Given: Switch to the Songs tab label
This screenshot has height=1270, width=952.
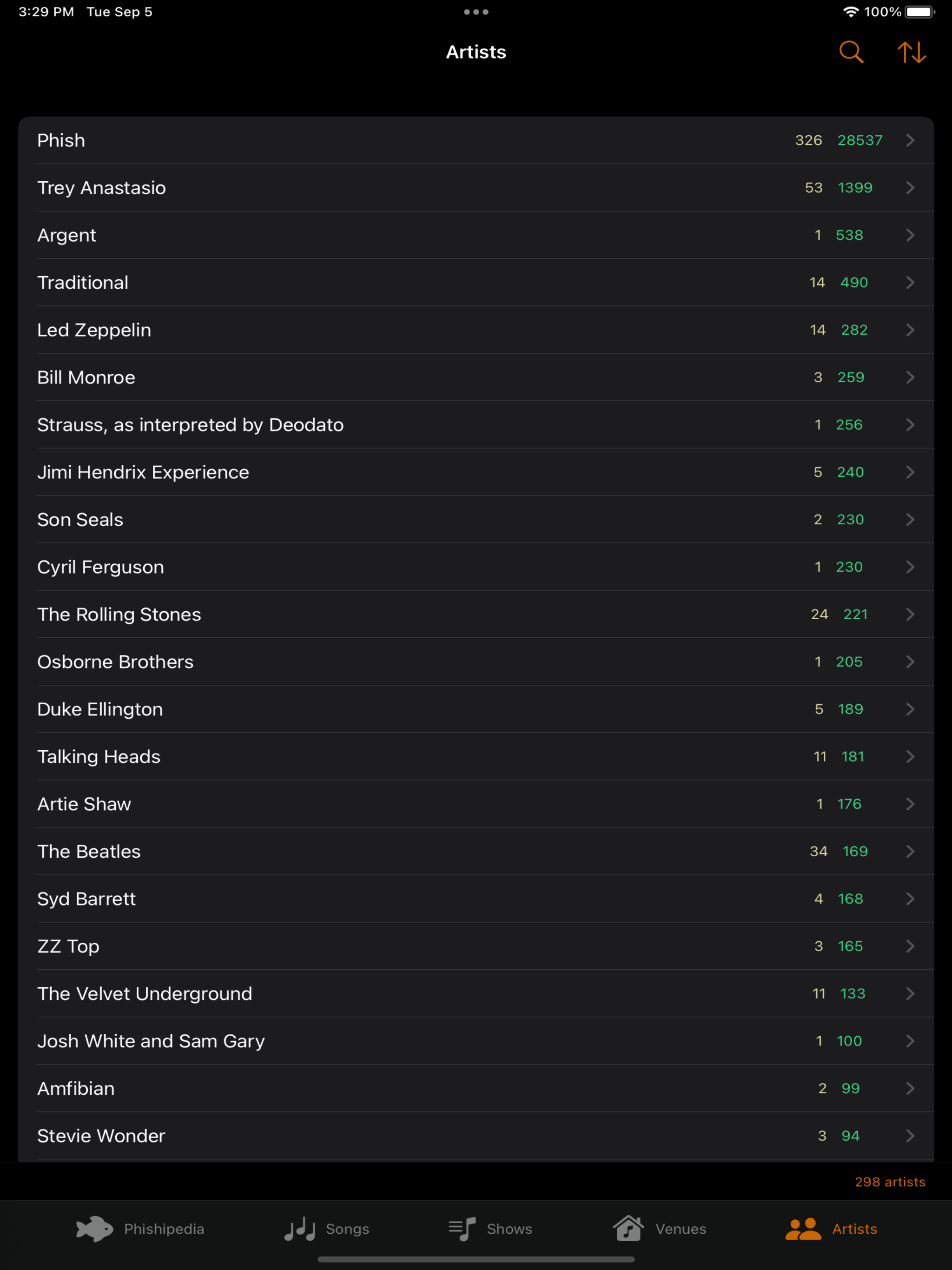Looking at the screenshot, I should pos(347,1229).
